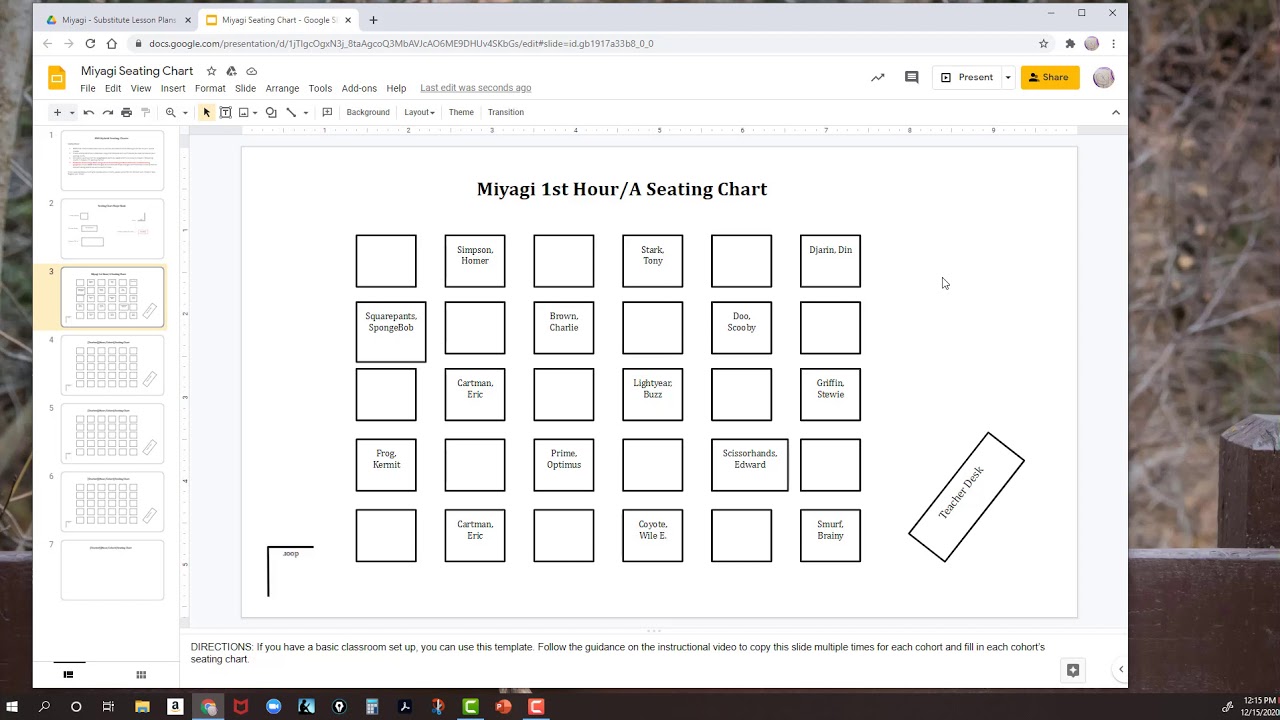Reload the page in Chrome
Viewport: 1280px width, 720px height.
(x=90, y=44)
